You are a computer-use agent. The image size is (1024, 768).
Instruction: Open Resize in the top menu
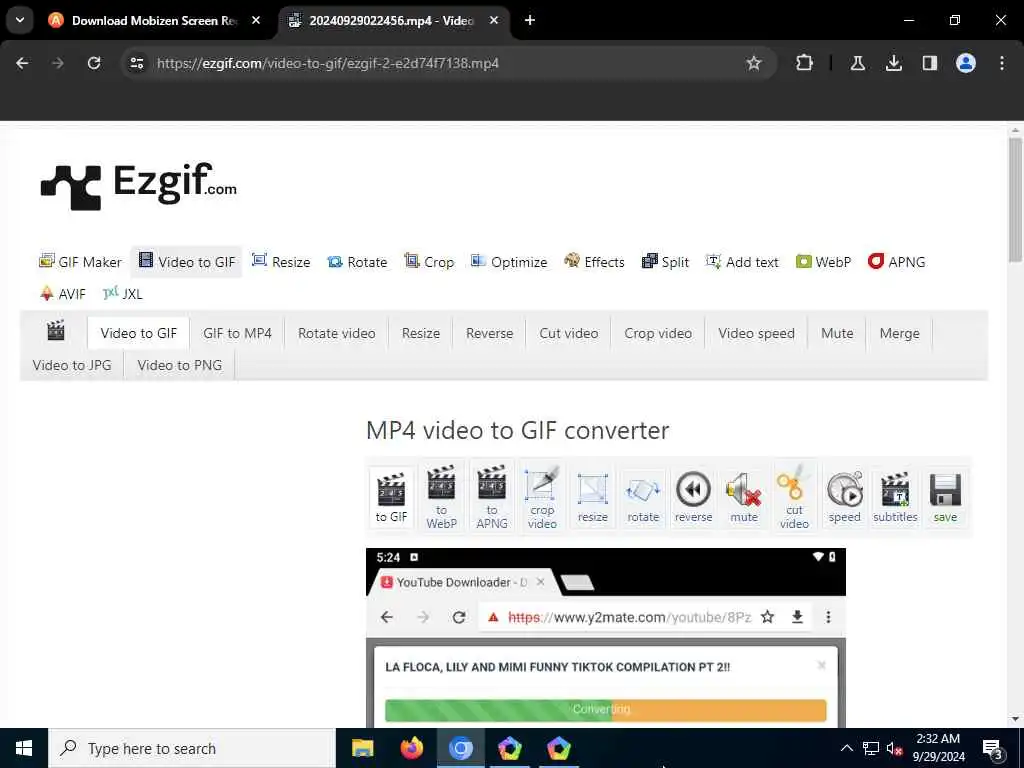coord(281,262)
